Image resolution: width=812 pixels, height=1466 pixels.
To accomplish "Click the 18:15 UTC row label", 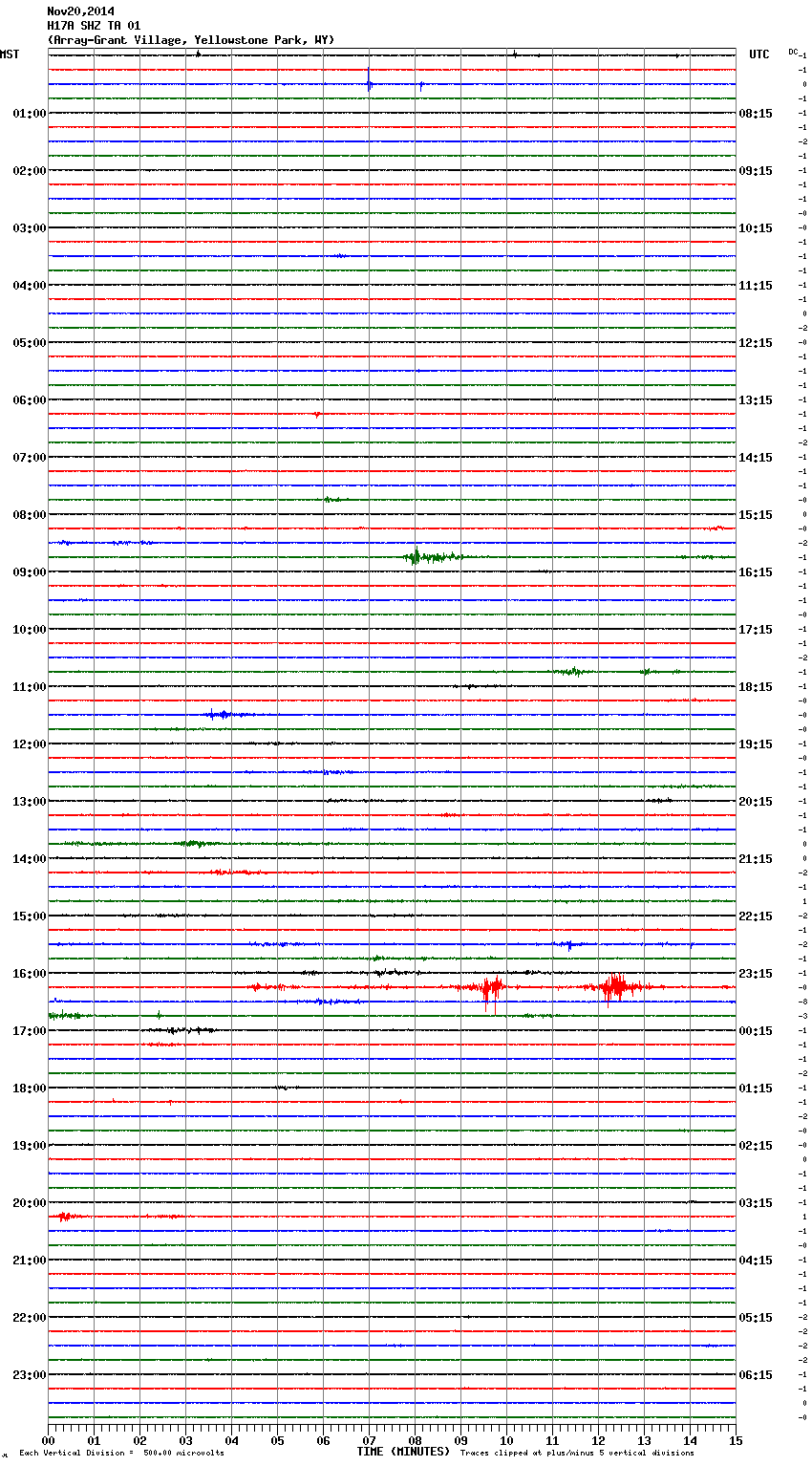I will (756, 687).
